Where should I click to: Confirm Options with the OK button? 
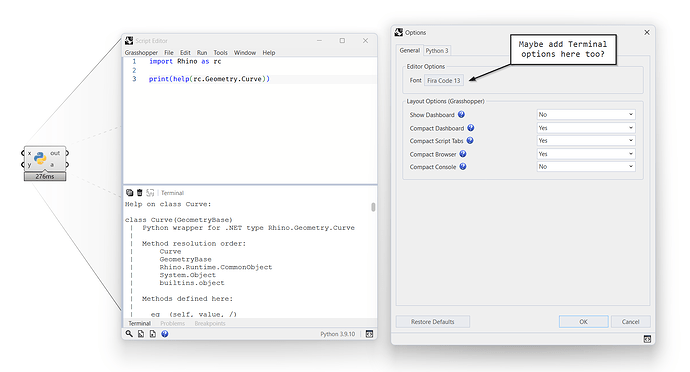pyautogui.click(x=584, y=322)
